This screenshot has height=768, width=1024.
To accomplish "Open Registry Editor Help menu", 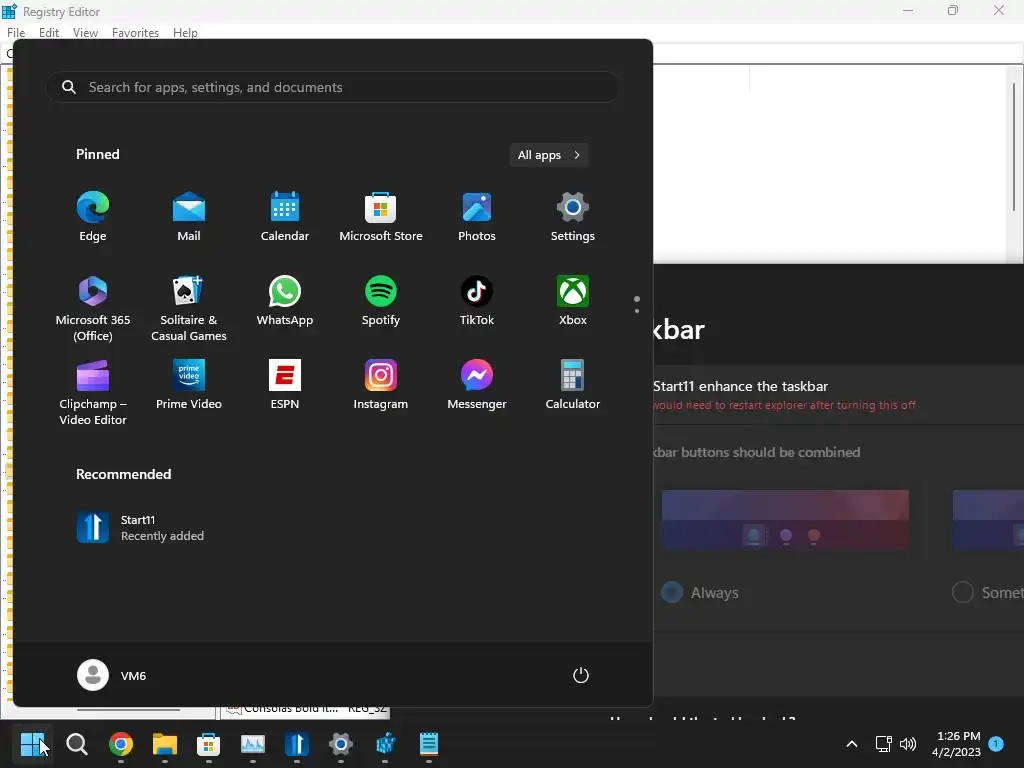I will coord(185,33).
